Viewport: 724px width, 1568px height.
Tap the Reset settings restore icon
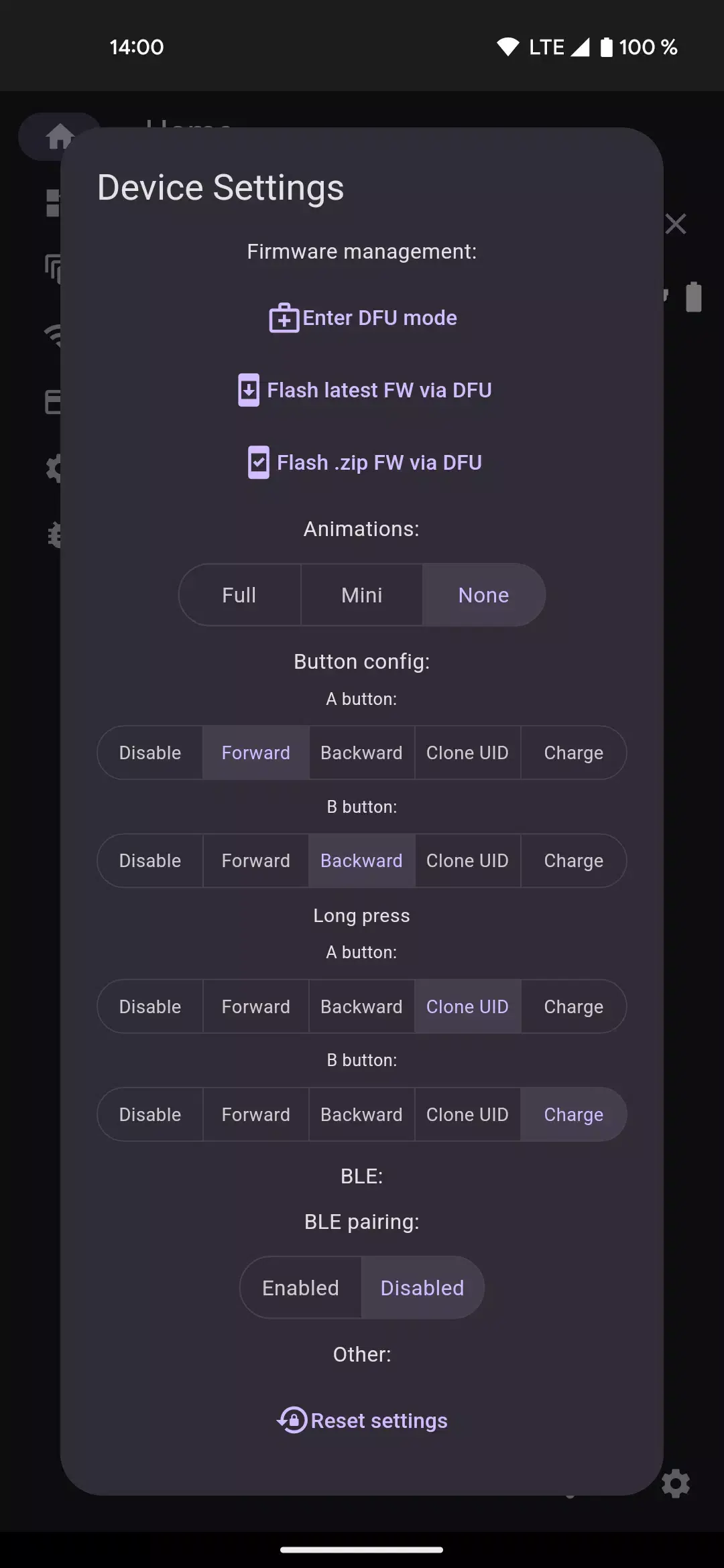(291, 1420)
